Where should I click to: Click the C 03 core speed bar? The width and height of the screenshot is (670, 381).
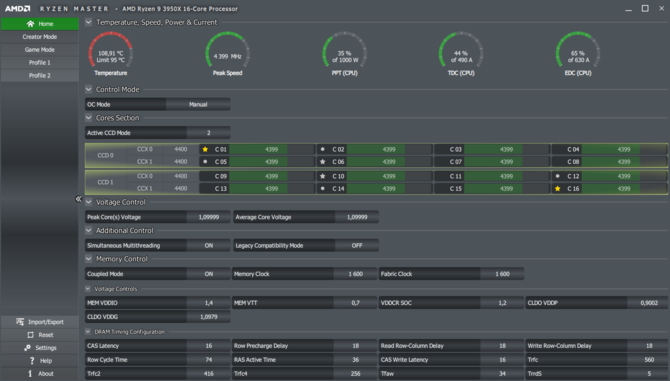(x=507, y=149)
